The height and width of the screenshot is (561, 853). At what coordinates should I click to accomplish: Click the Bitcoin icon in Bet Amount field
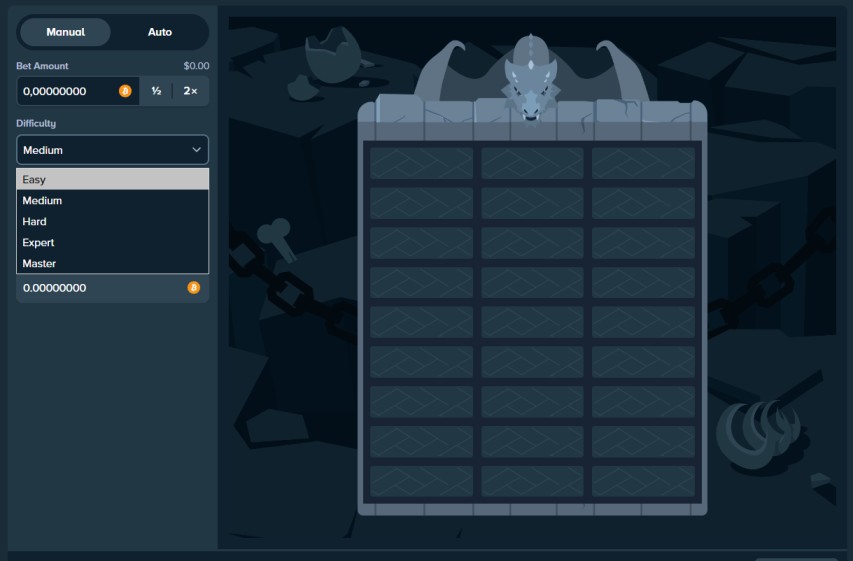[125, 91]
